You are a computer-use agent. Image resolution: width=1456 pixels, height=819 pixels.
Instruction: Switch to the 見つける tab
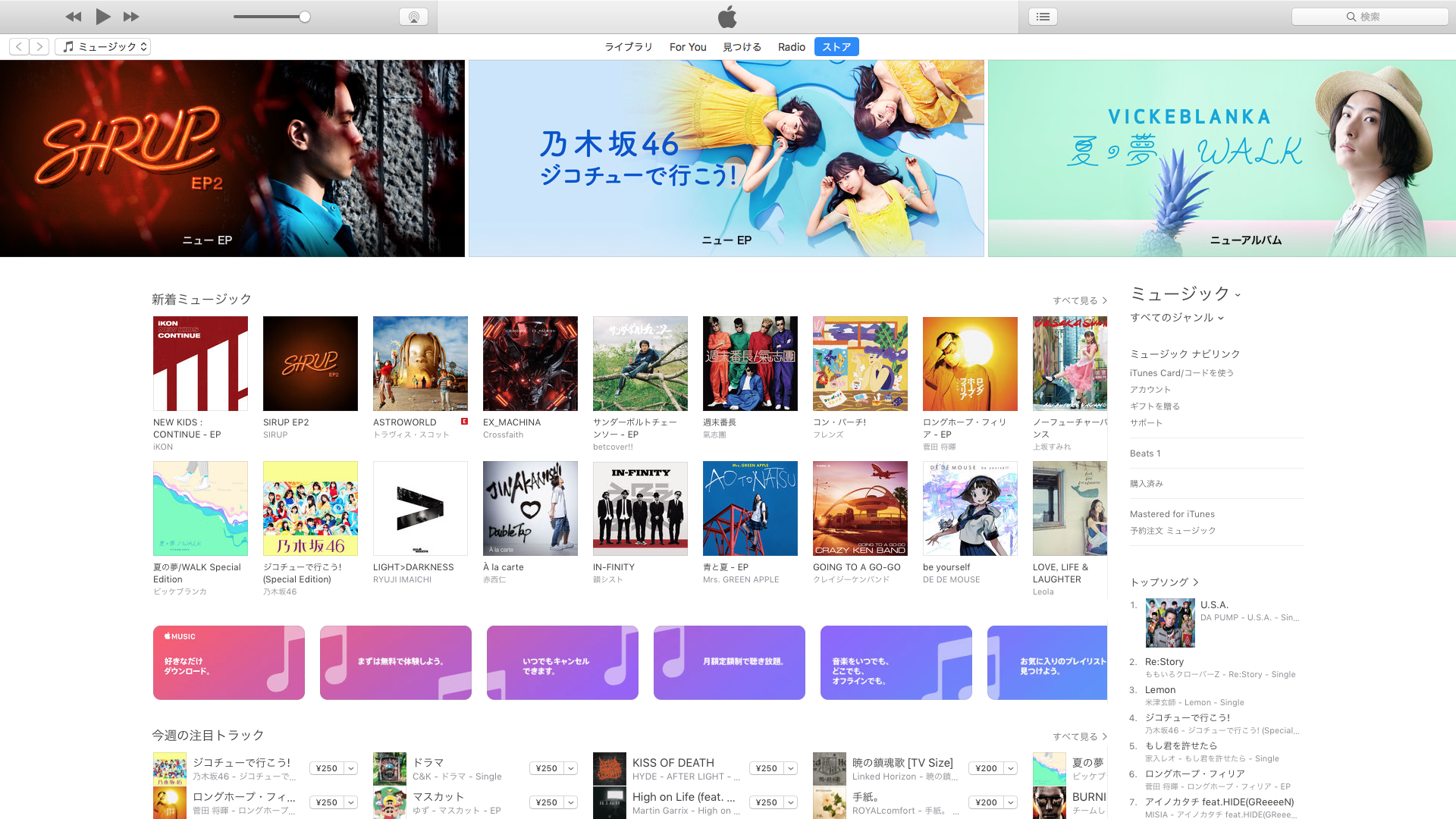point(742,47)
